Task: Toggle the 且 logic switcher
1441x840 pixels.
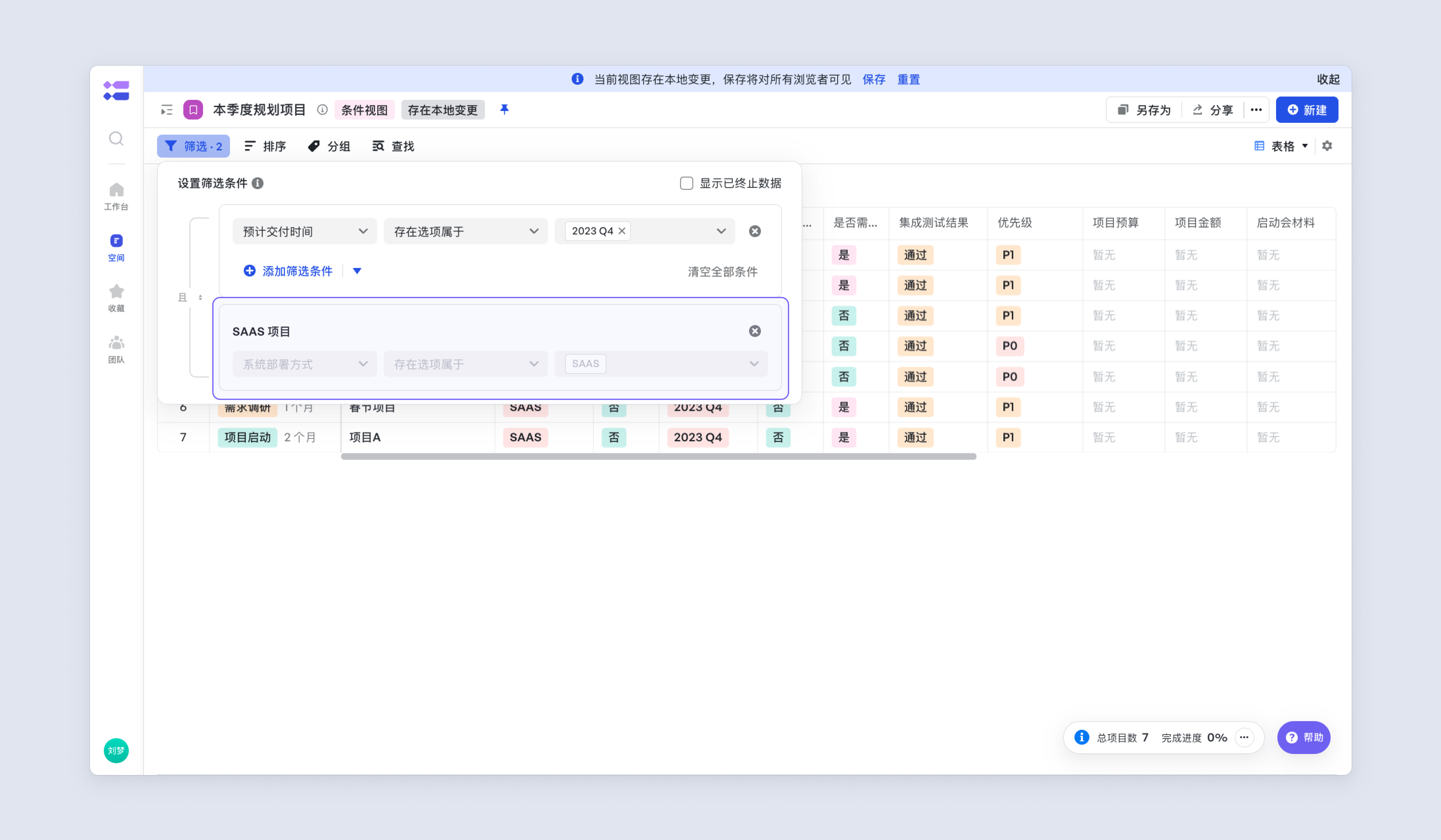Action: [x=190, y=297]
